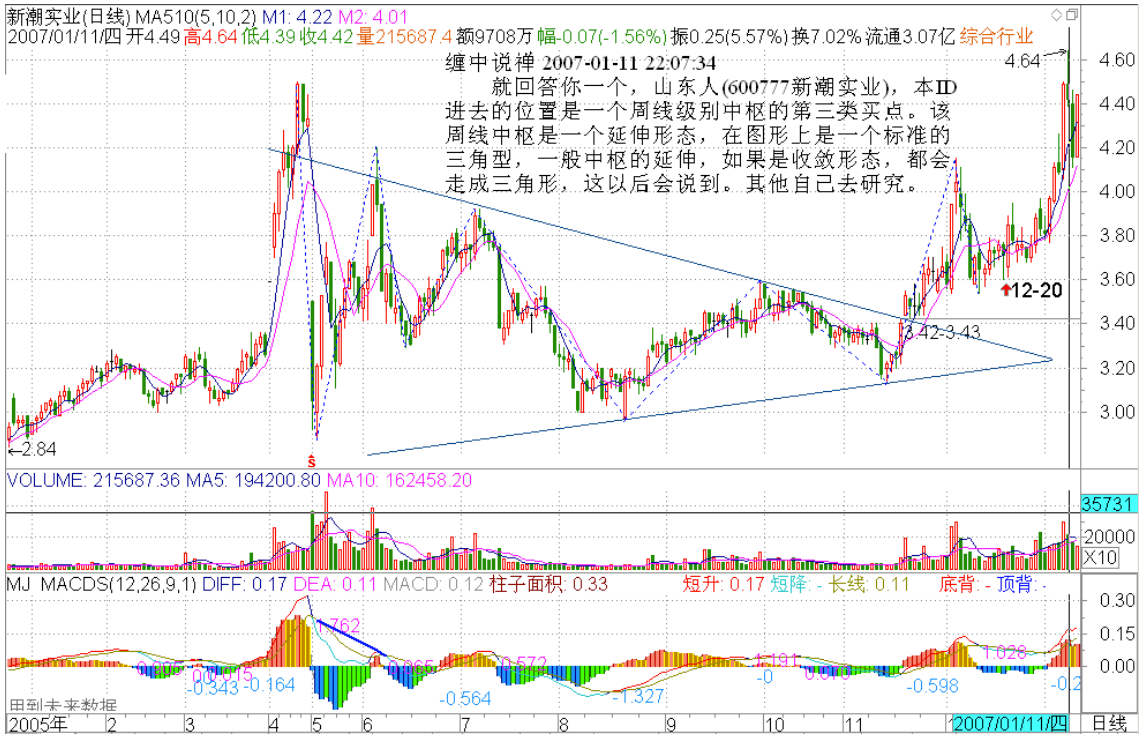Click the cyan 2007/01/11/四 date marker on time axis
The image size is (1145, 741).
click(1011, 723)
